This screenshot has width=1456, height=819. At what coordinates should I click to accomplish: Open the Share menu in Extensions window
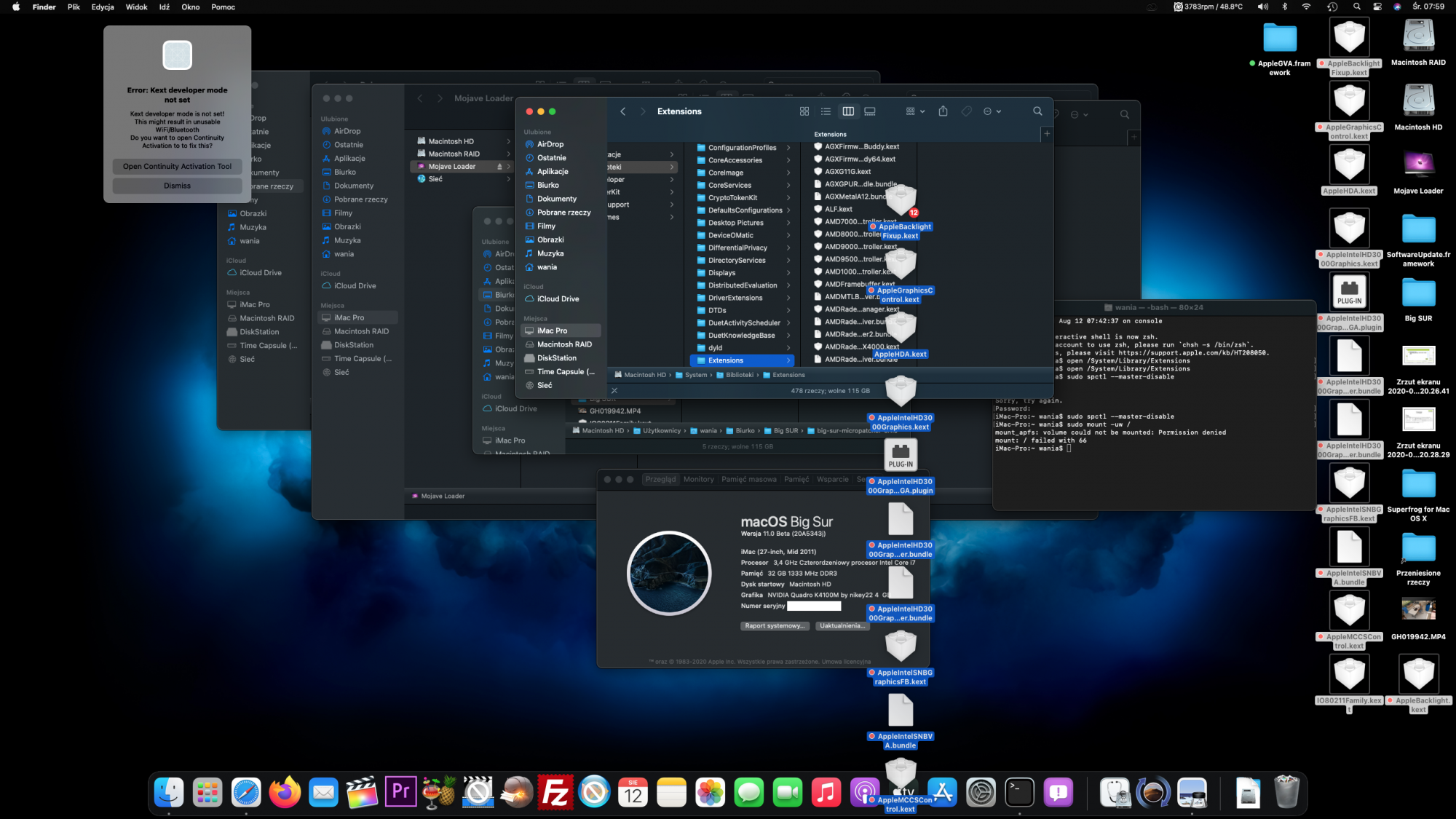(943, 111)
